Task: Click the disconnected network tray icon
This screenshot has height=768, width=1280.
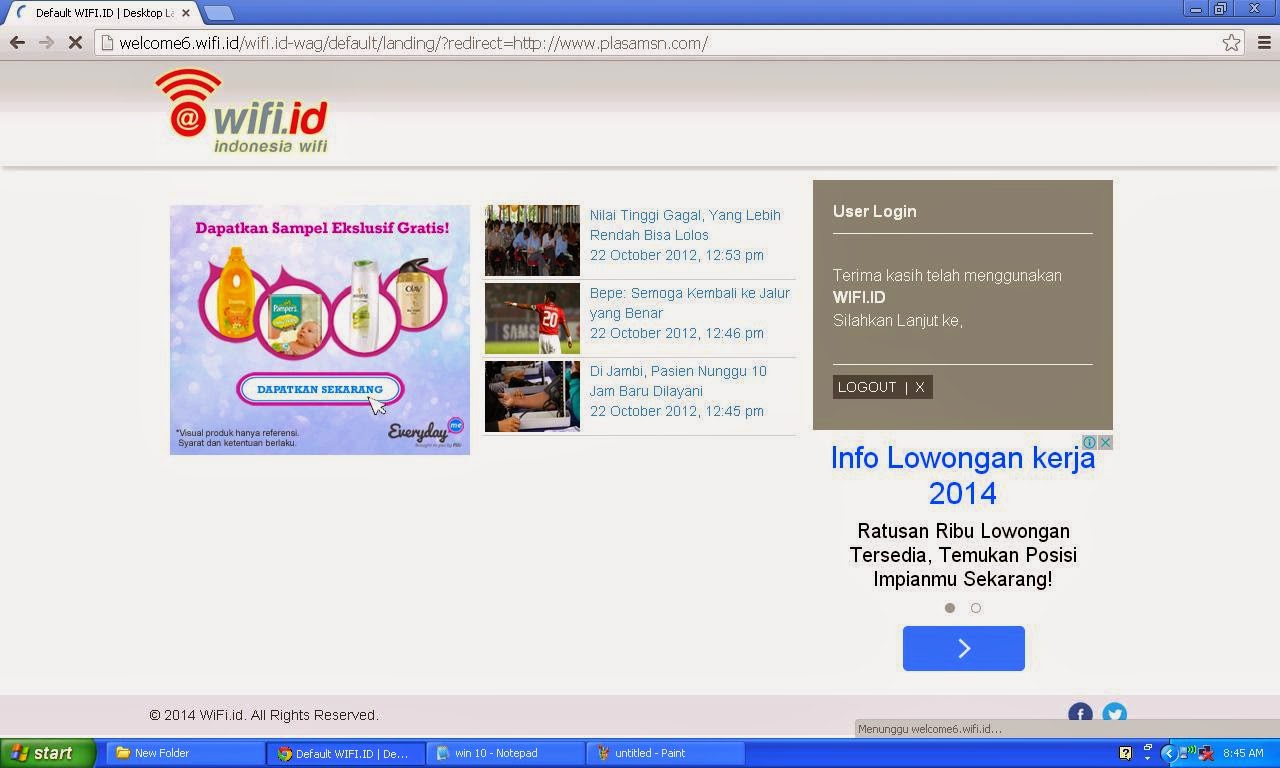Action: point(1205,753)
